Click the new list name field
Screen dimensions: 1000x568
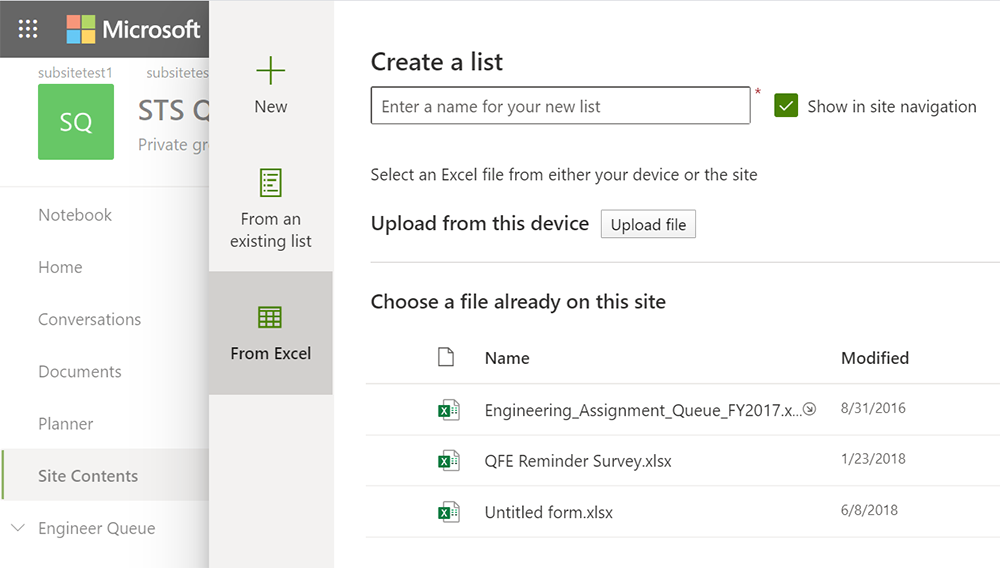tap(560, 106)
